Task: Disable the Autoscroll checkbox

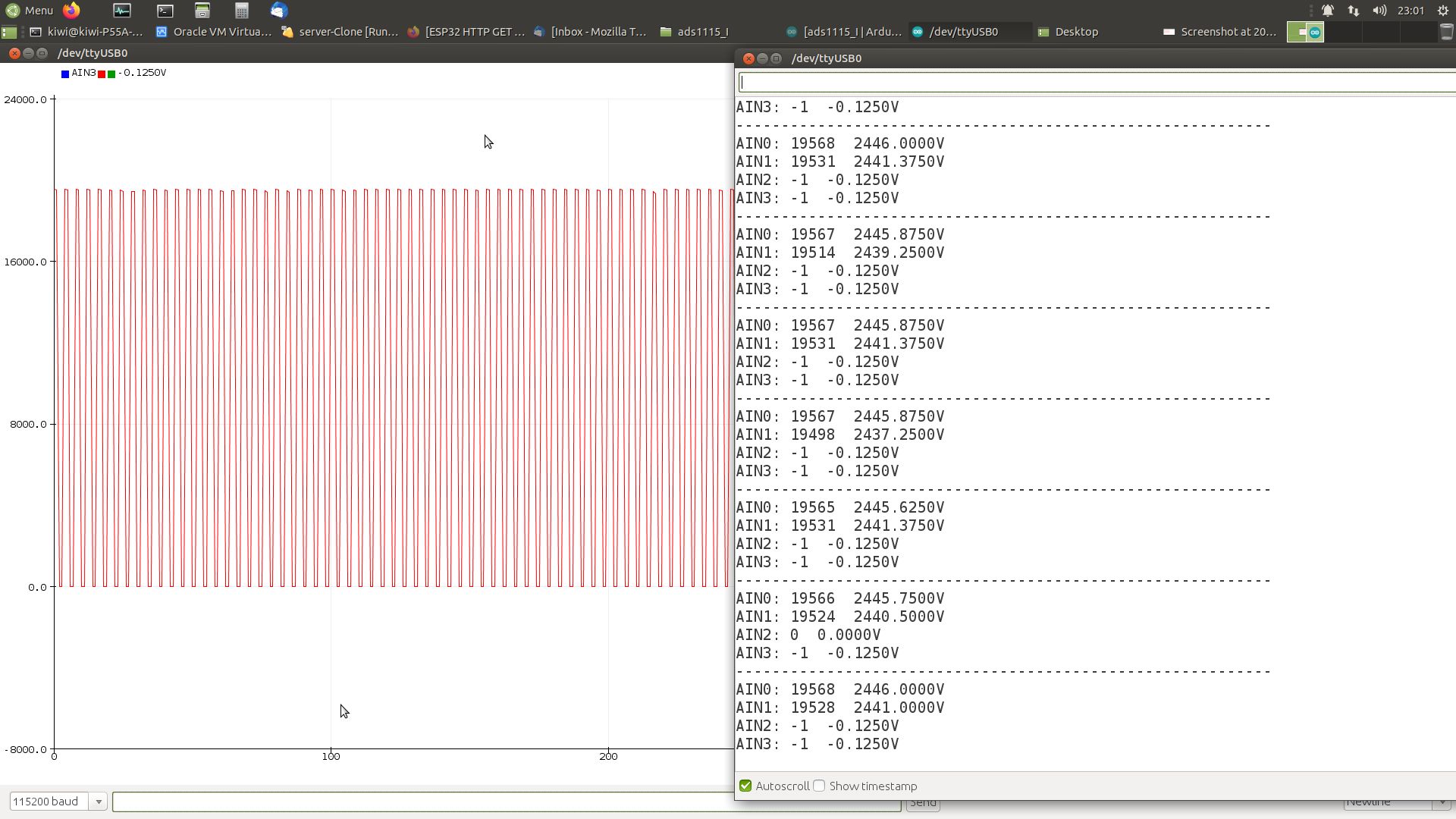Action: coord(745,786)
